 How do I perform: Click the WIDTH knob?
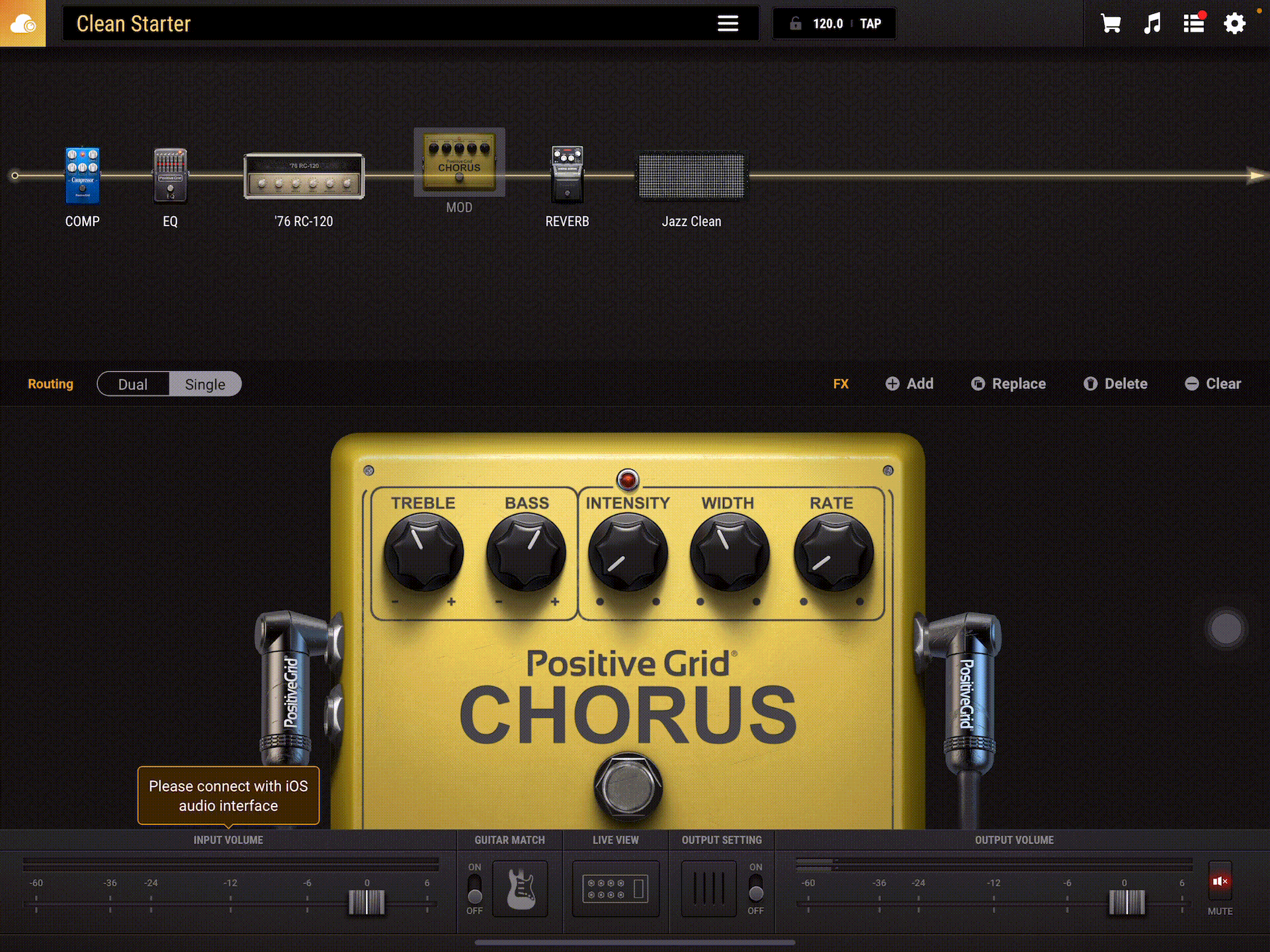tap(730, 553)
